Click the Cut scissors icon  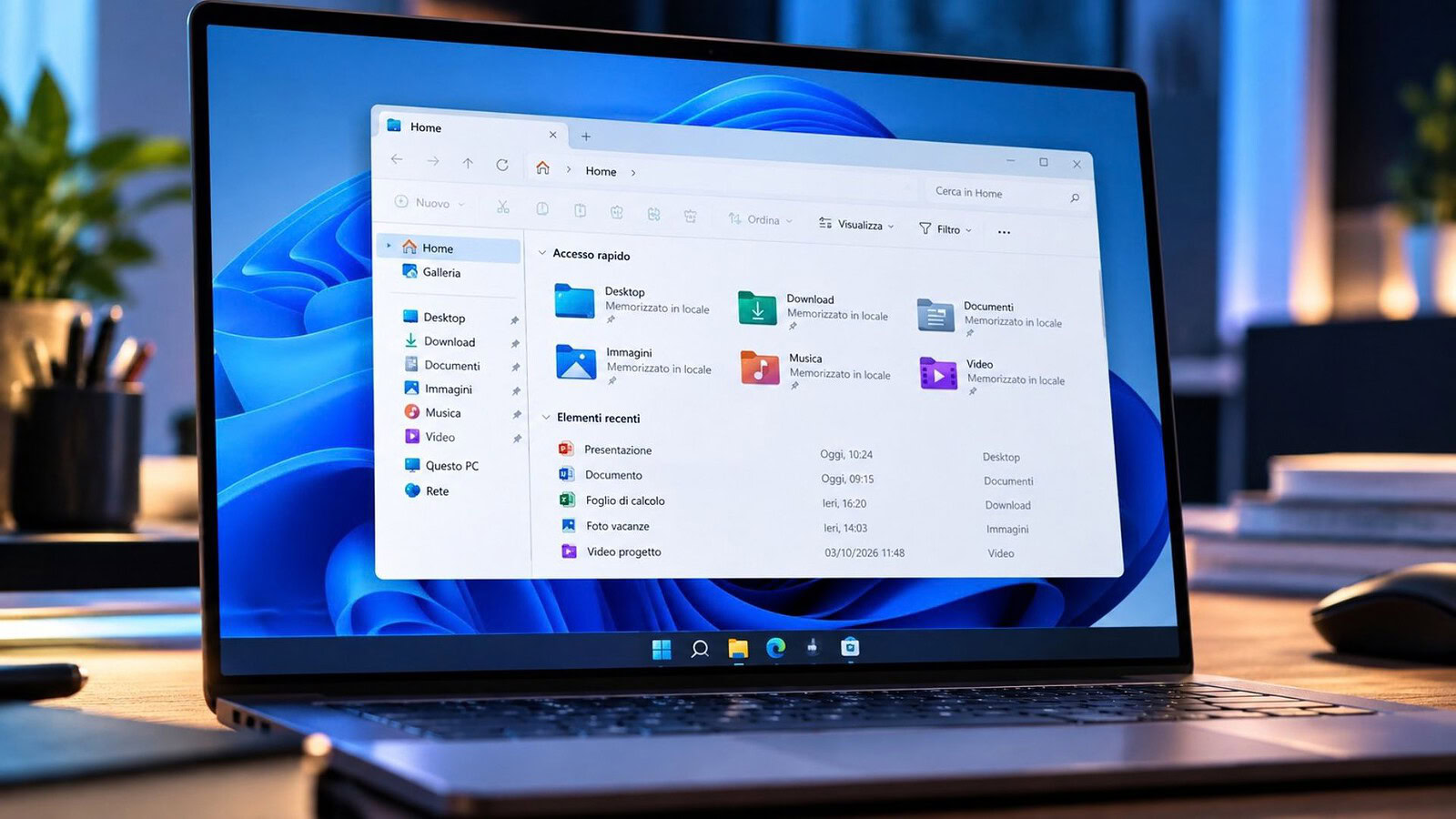[502, 207]
